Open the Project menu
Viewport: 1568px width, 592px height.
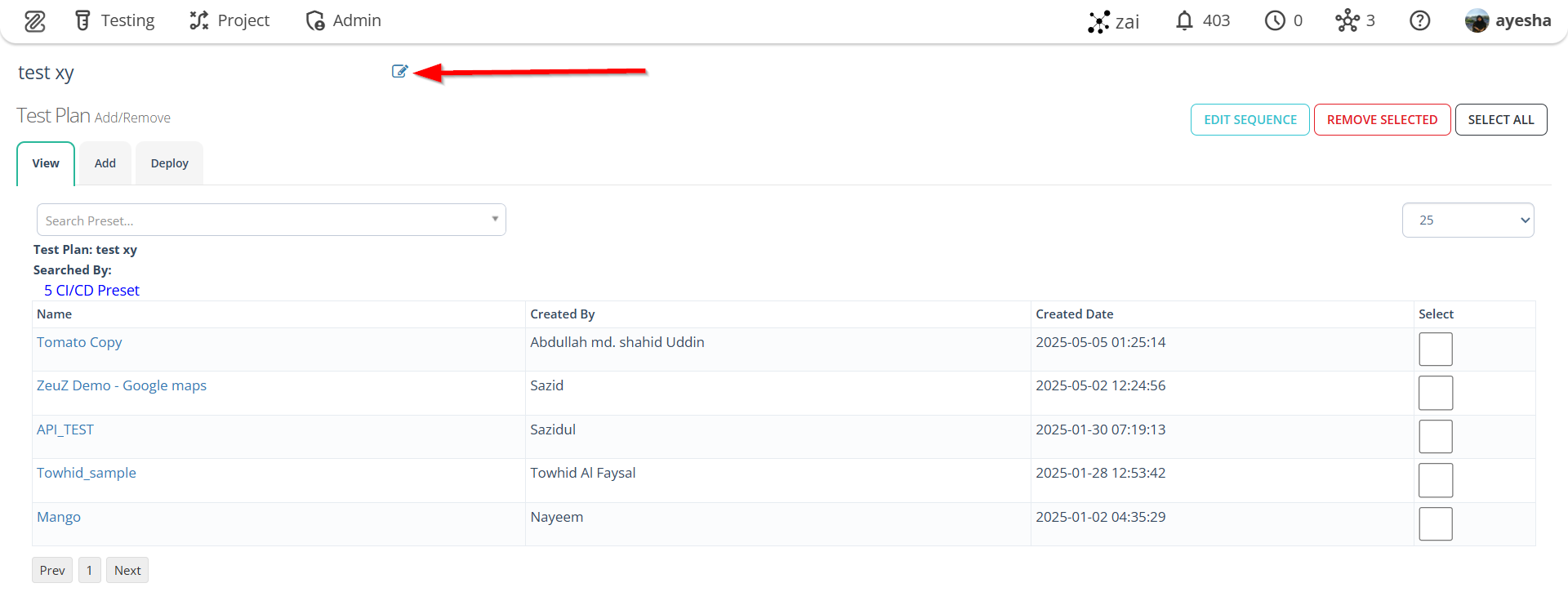pyautogui.click(x=229, y=20)
